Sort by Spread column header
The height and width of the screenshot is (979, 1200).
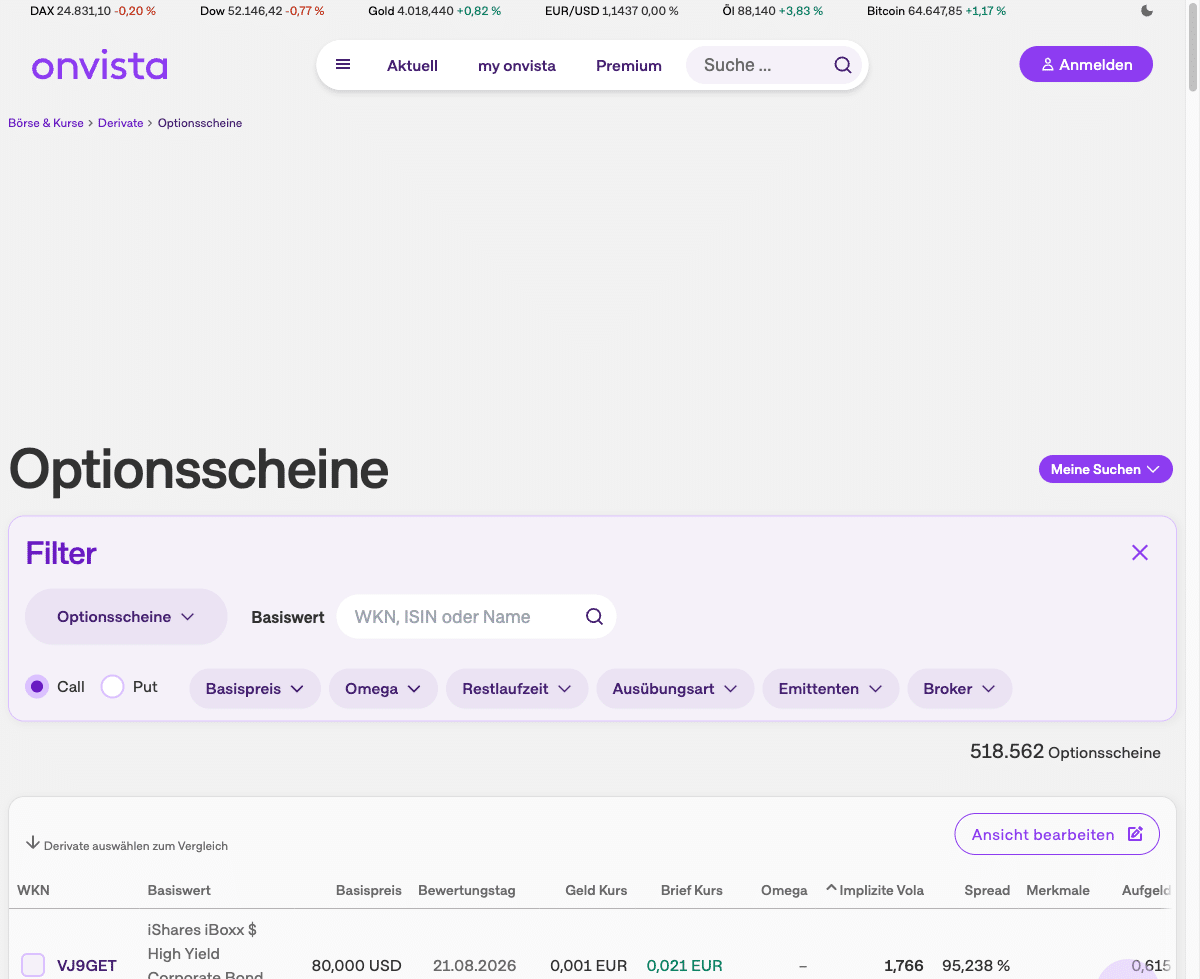[x=987, y=890]
